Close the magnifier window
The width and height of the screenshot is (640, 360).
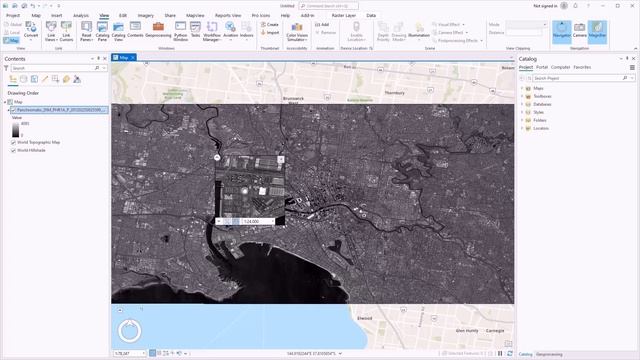(x=281, y=159)
